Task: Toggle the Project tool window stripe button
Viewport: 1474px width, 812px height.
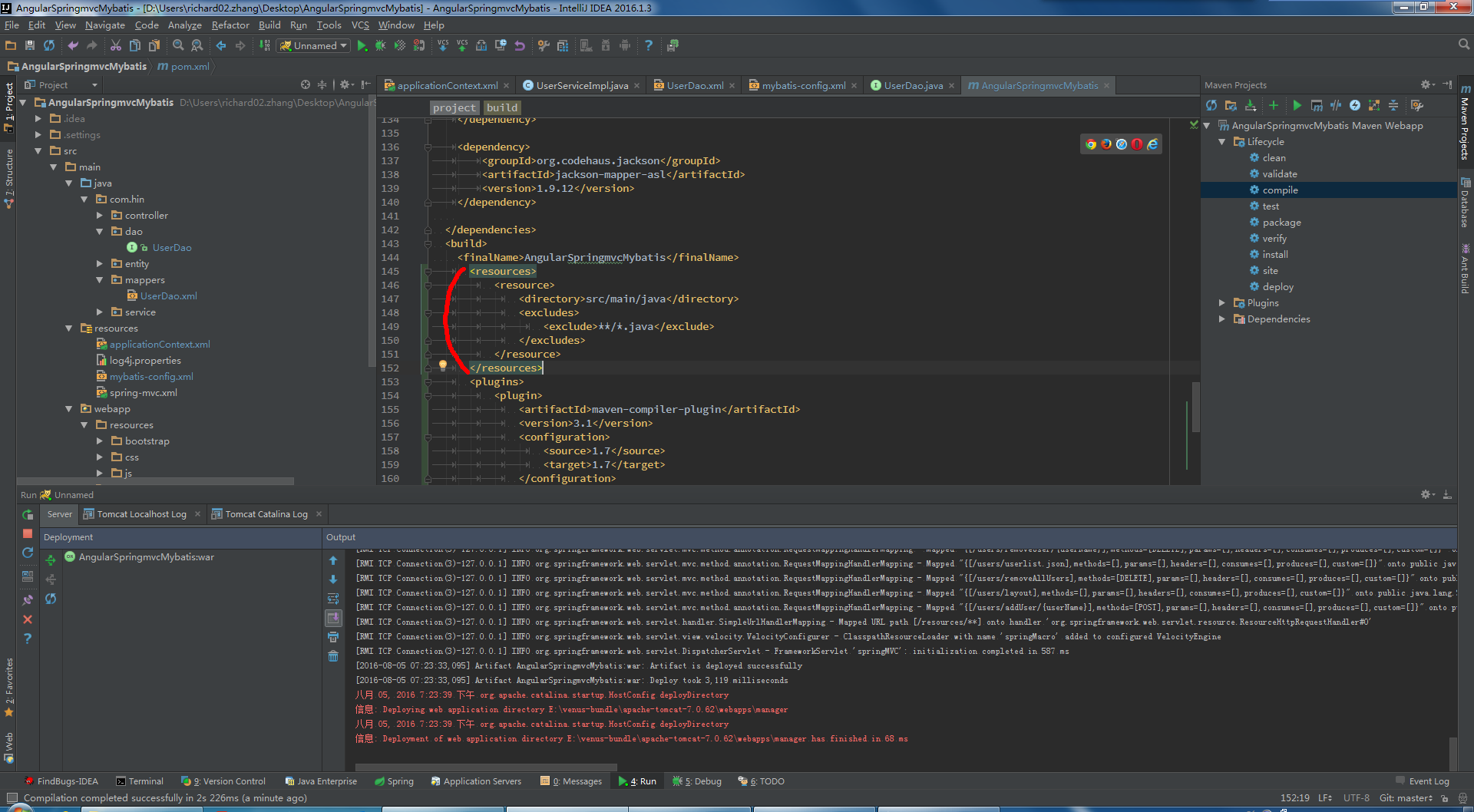Action: pyautogui.click(x=9, y=107)
